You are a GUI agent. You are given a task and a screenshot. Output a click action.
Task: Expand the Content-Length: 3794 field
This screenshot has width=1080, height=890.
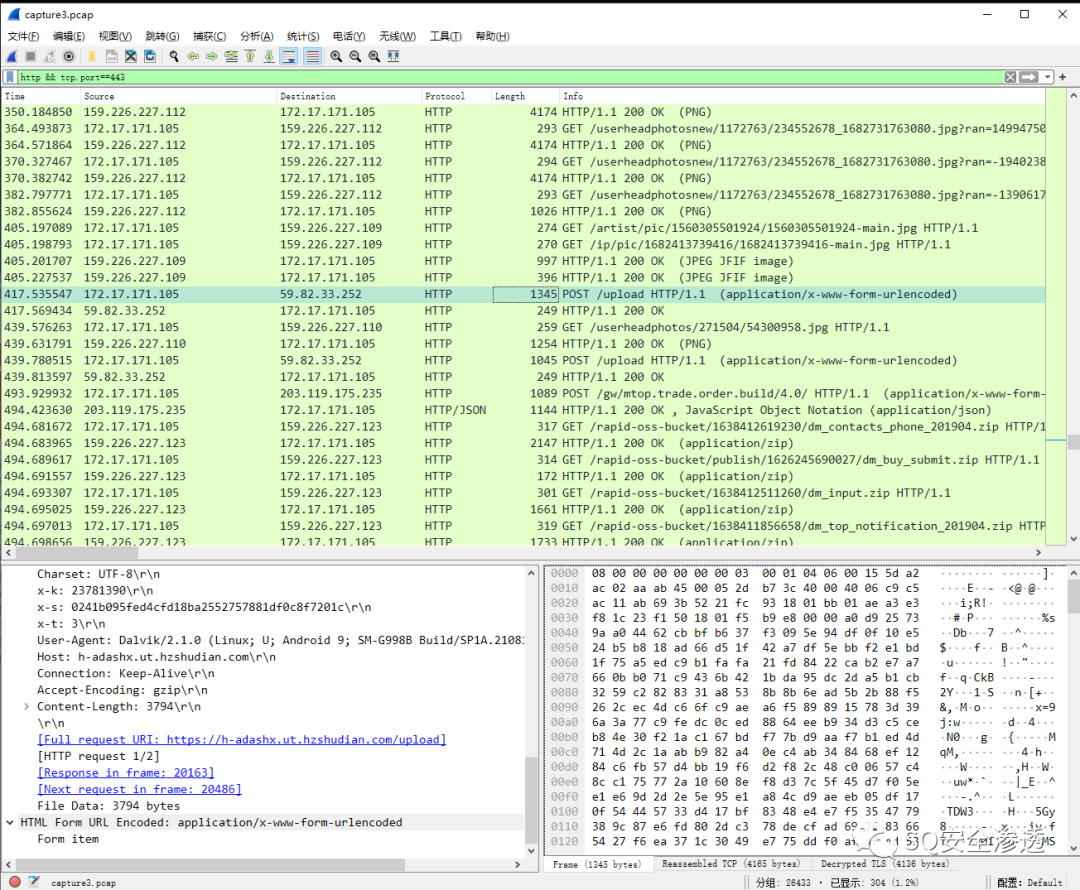(26, 706)
